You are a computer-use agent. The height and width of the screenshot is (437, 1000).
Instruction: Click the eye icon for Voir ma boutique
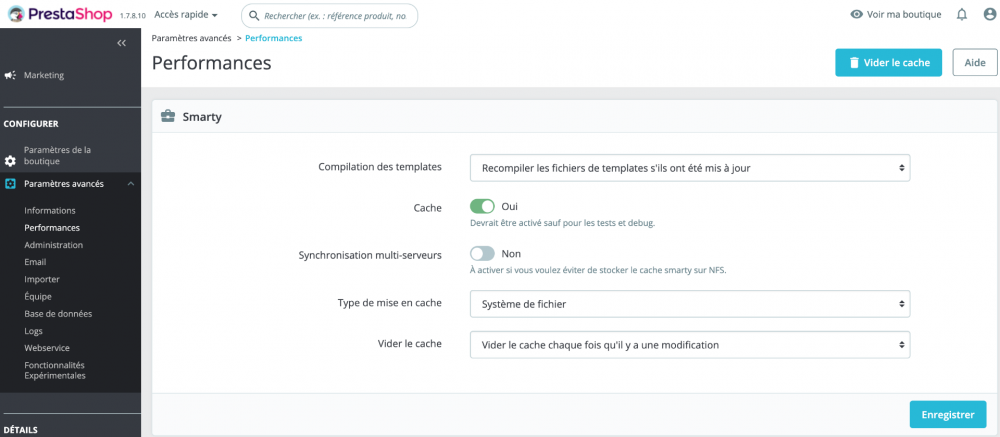point(856,15)
